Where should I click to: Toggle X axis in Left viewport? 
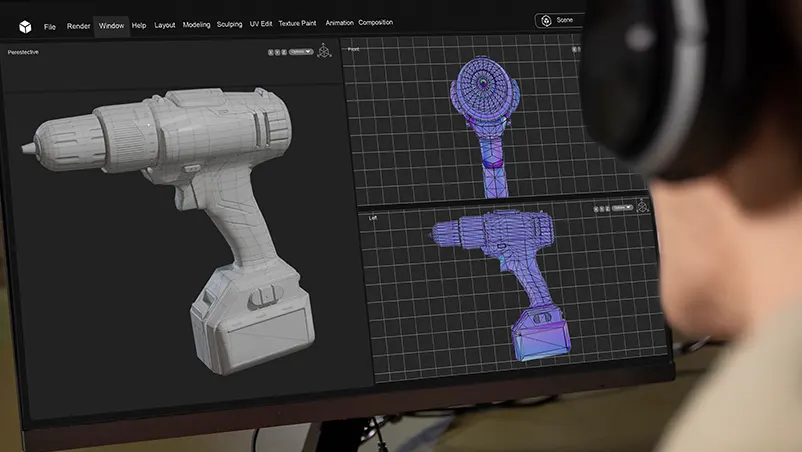tap(596, 209)
